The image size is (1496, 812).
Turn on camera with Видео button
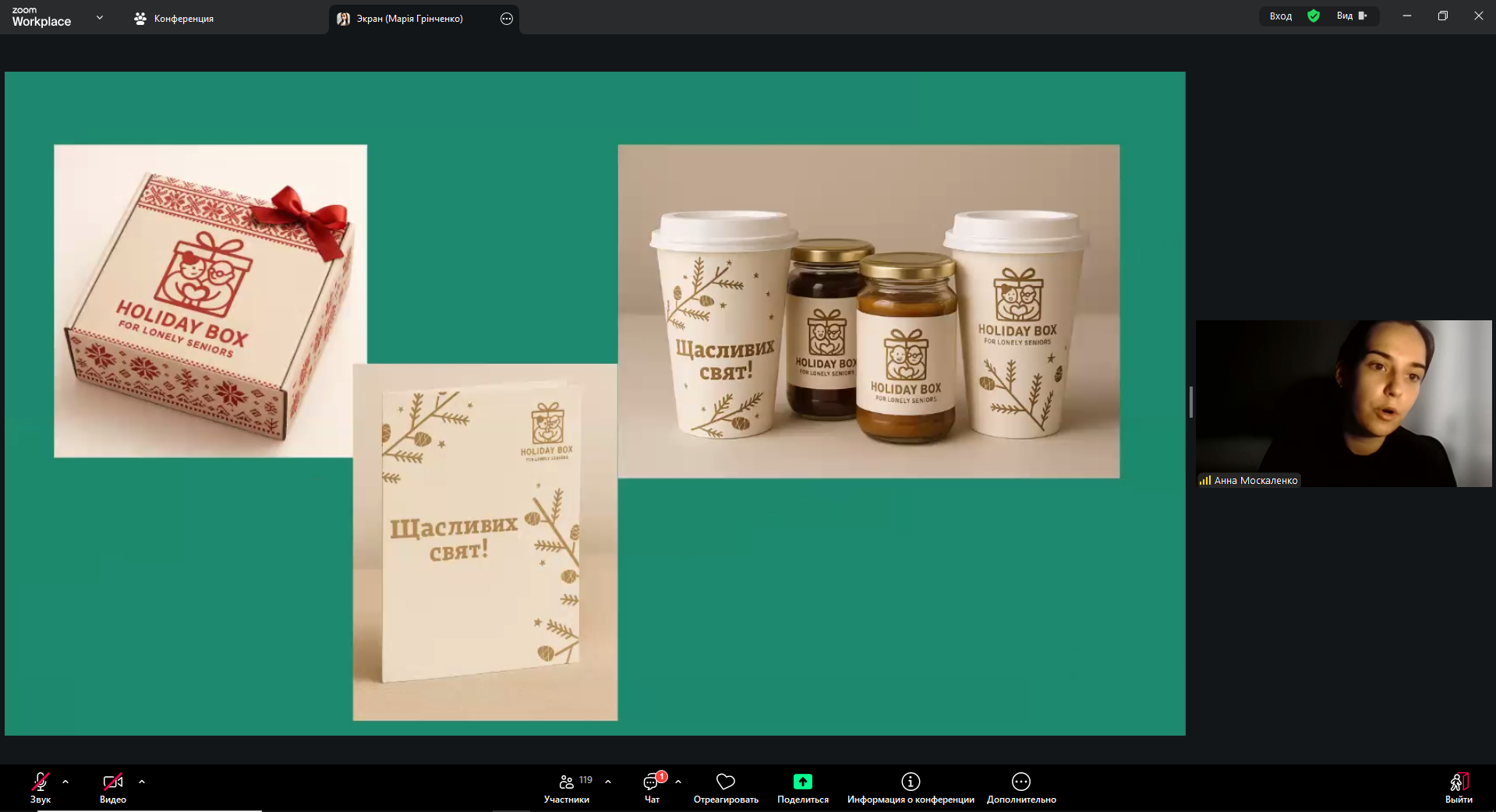(113, 787)
